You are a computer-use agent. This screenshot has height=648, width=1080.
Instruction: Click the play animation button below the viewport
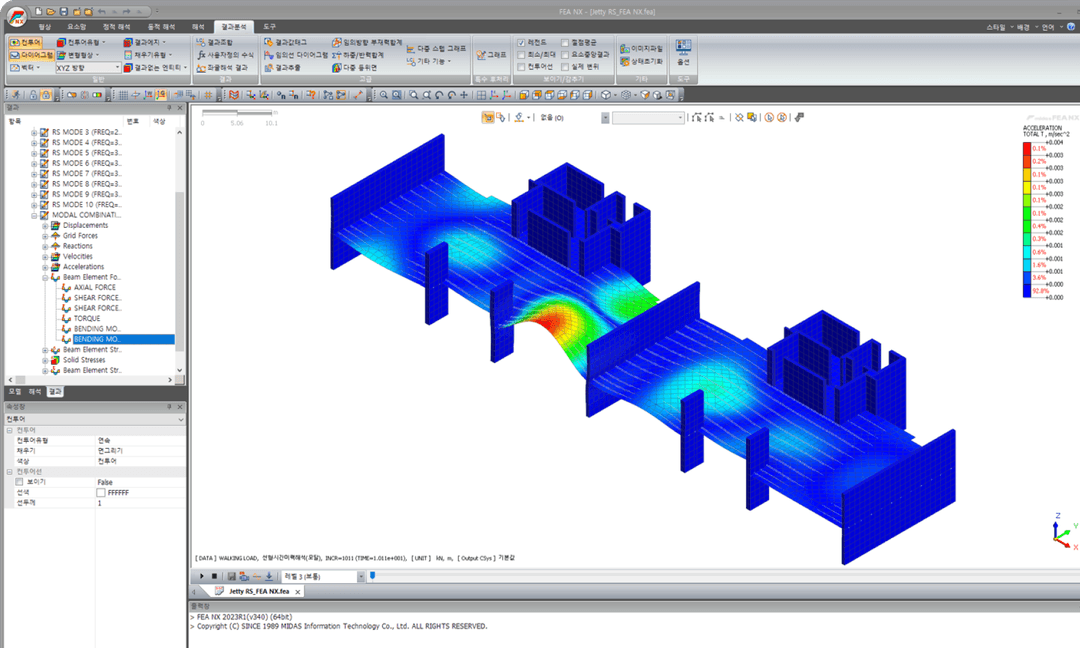pyautogui.click(x=202, y=576)
